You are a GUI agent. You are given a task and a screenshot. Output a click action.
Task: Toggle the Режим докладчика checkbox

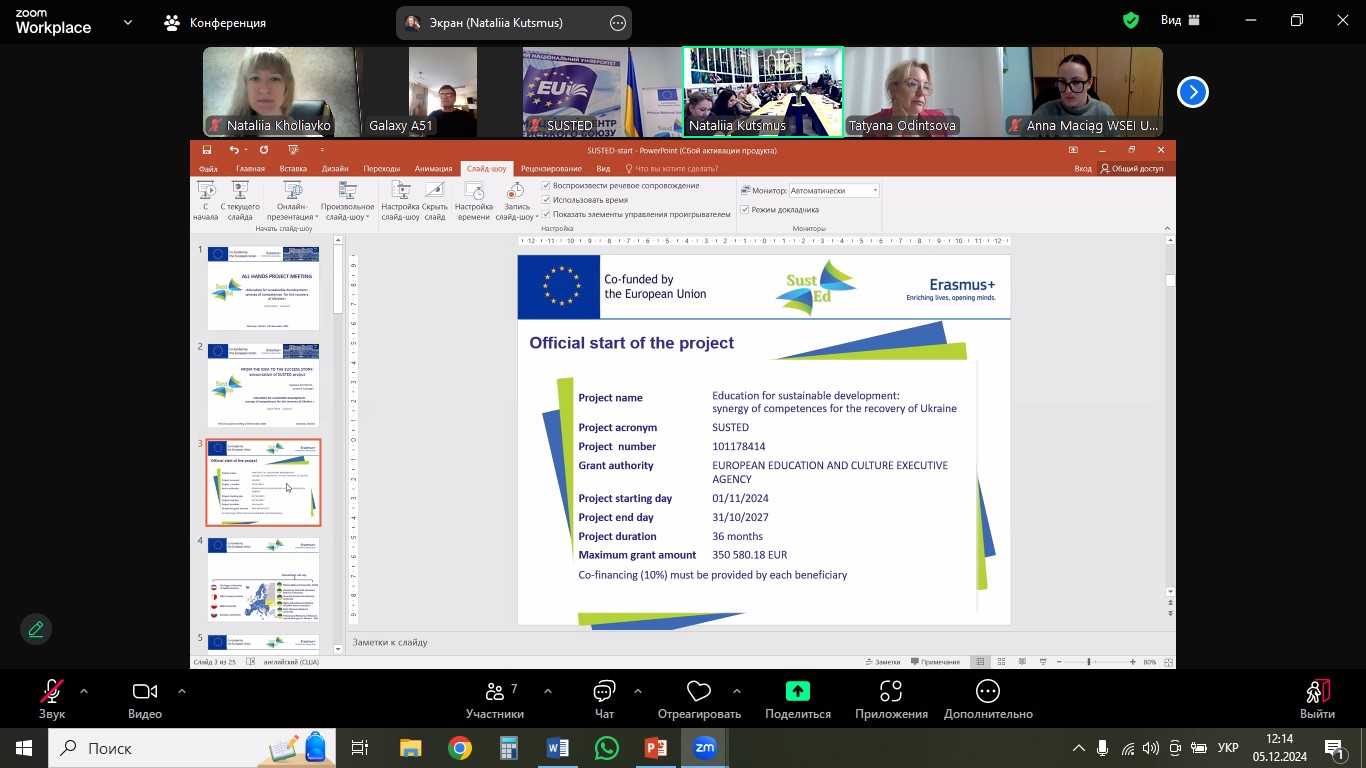click(745, 210)
